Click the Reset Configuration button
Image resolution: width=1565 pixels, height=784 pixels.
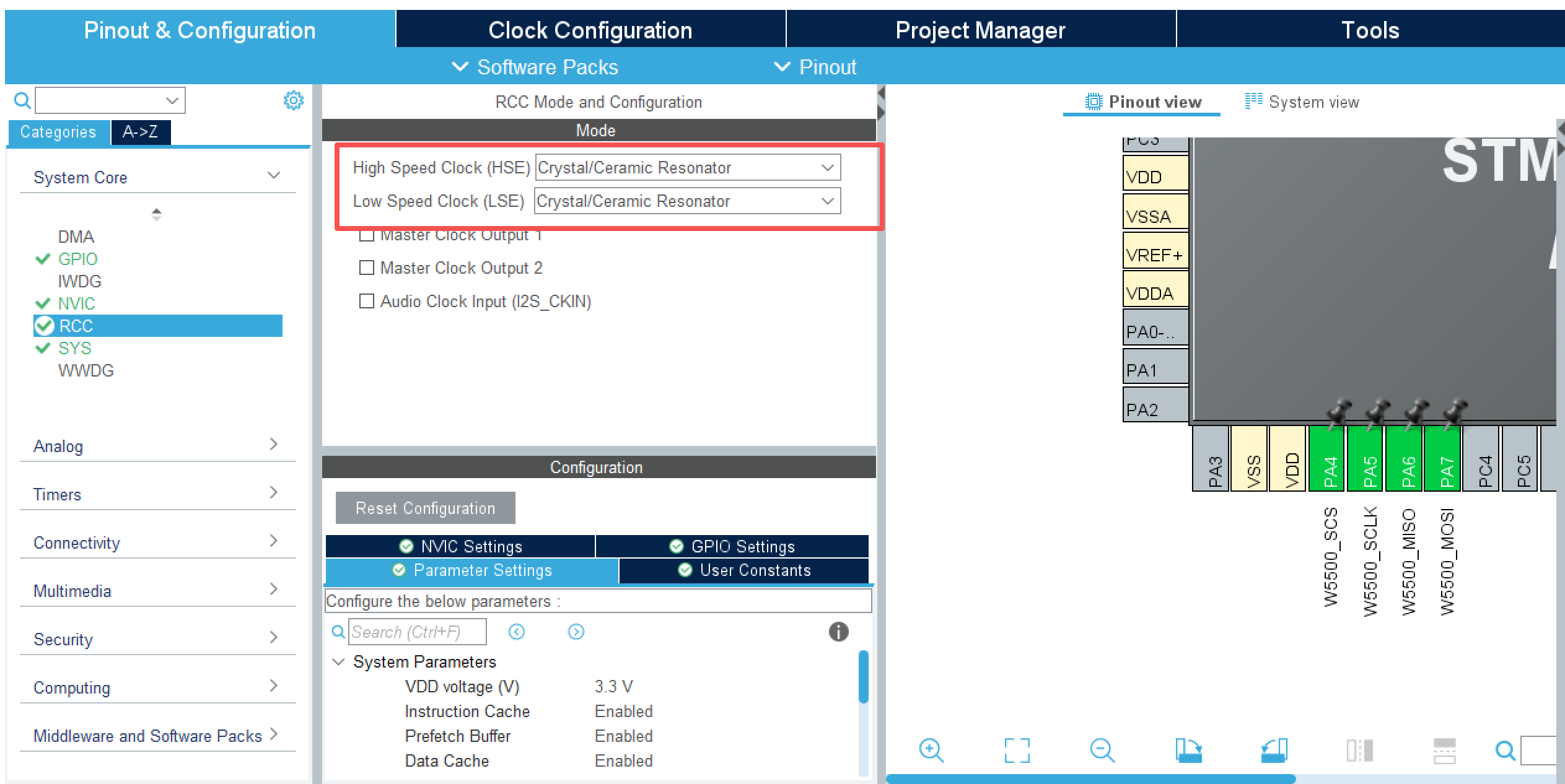click(425, 508)
